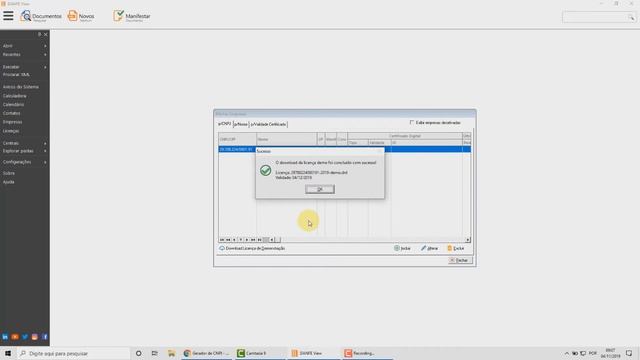Open Documentos search in the toolbar

[41, 16]
